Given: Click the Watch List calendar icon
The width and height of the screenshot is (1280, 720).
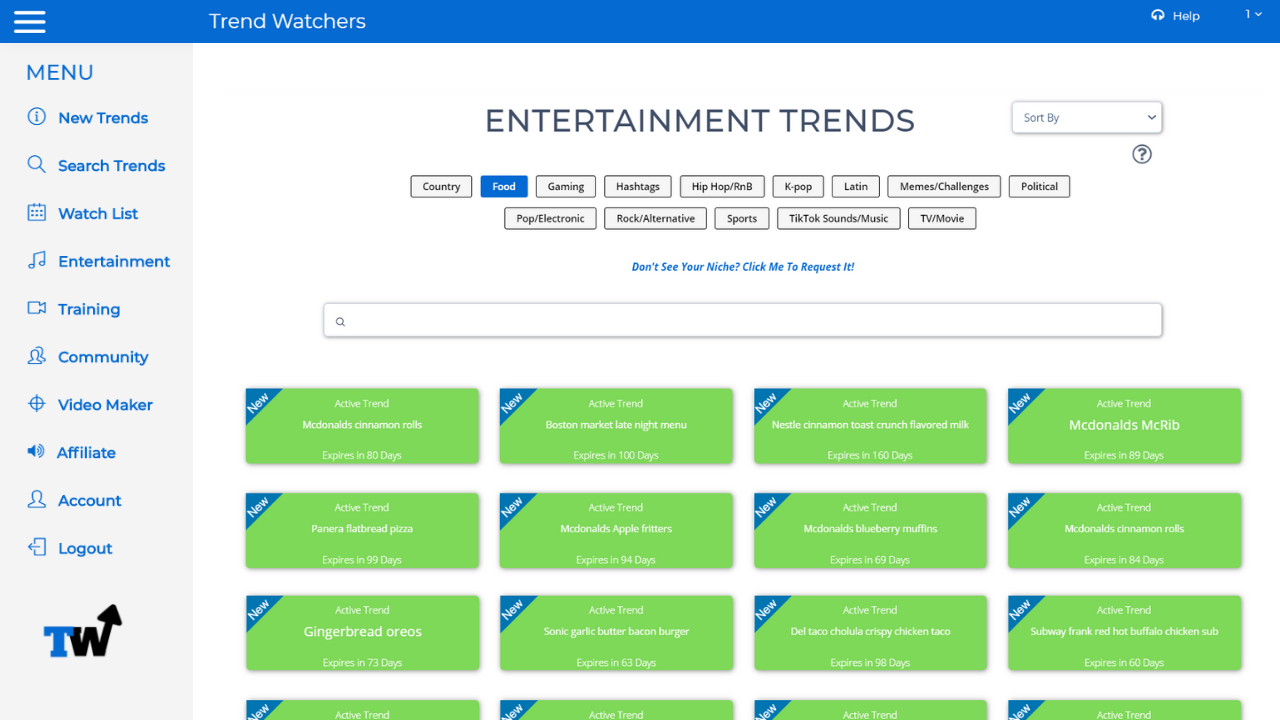Looking at the screenshot, I should [37, 212].
